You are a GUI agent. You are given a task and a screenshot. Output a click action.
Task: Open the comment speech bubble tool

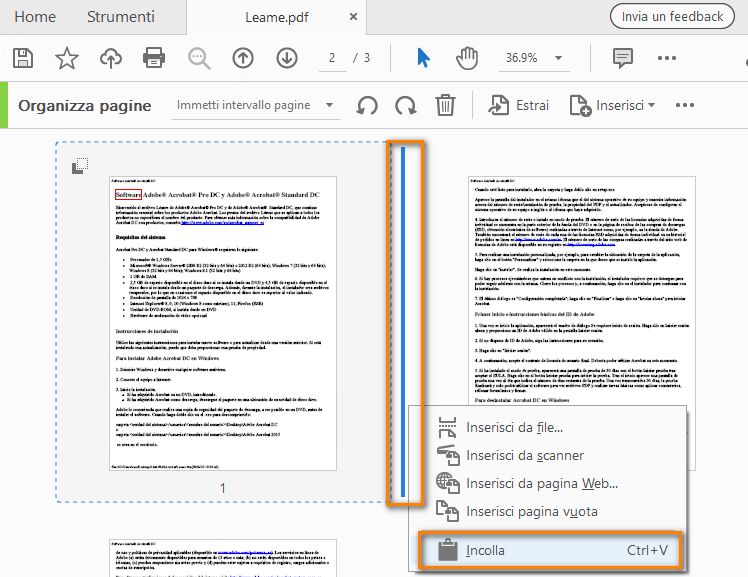(x=623, y=58)
